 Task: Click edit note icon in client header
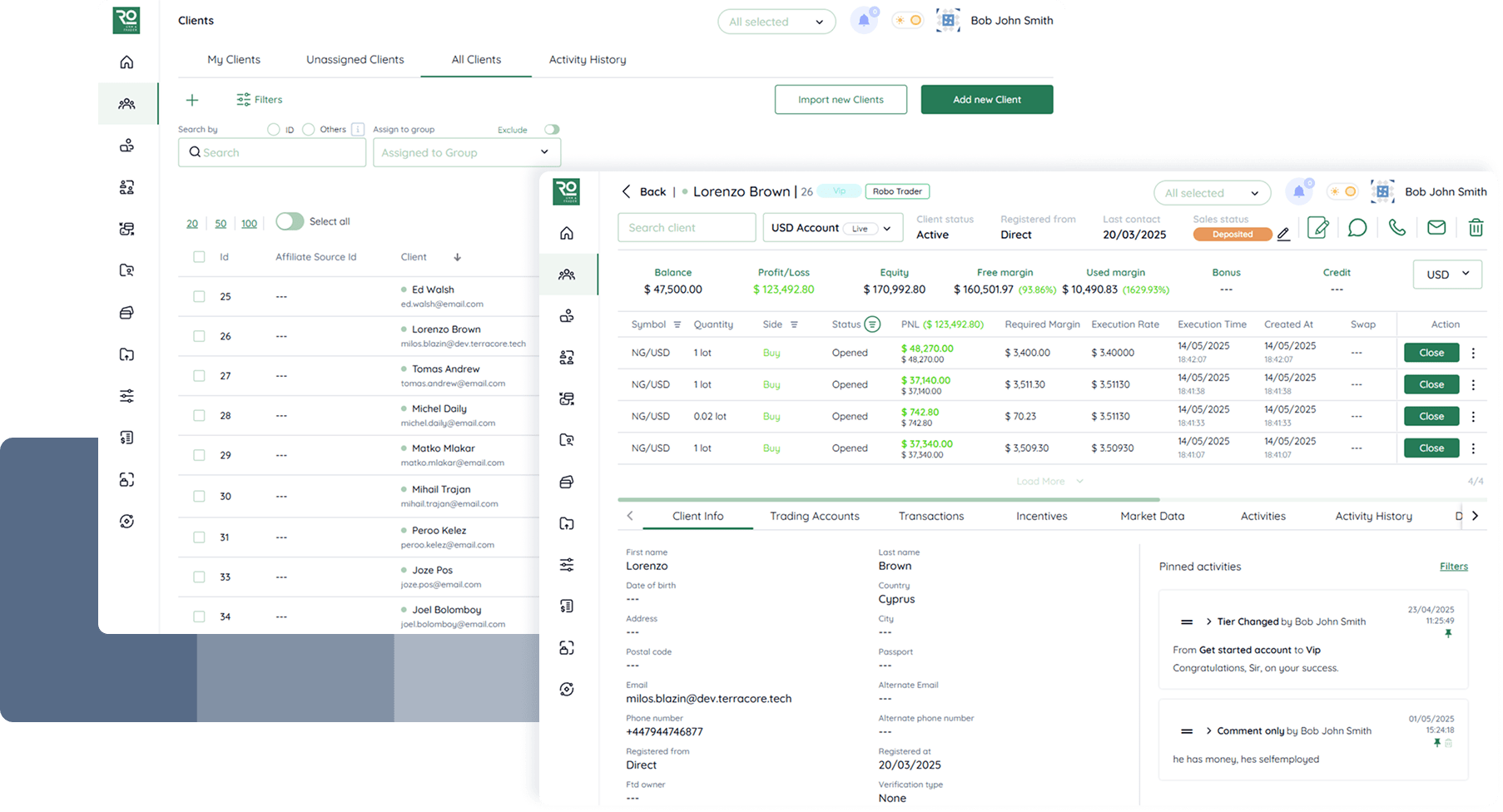point(1318,227)
